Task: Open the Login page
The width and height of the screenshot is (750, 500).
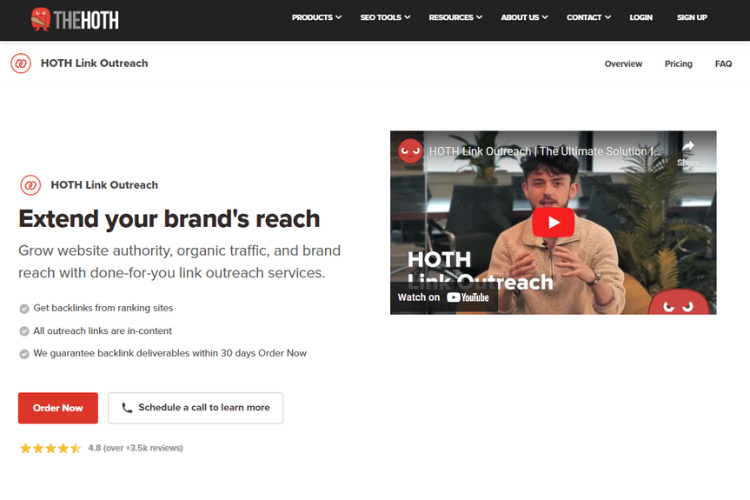Action: 641,17
